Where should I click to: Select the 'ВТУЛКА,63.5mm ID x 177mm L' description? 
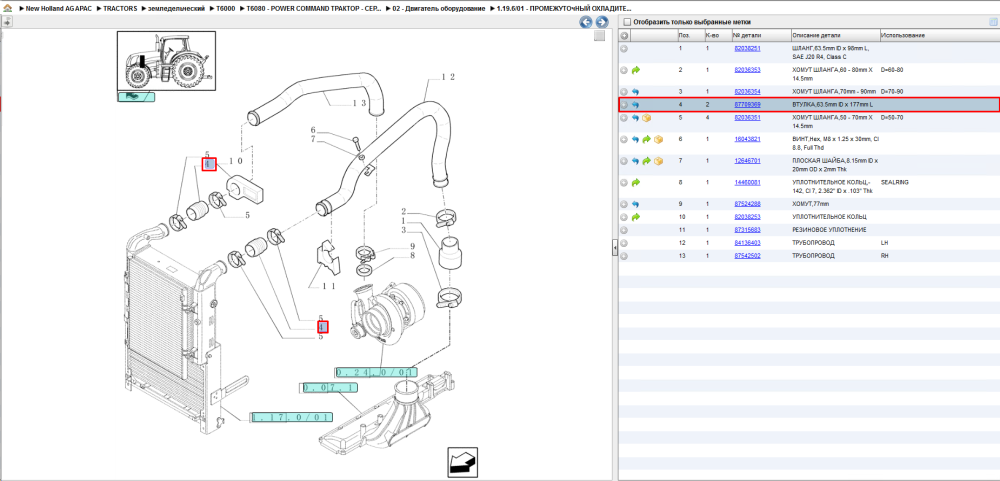[x=833, y=105]
